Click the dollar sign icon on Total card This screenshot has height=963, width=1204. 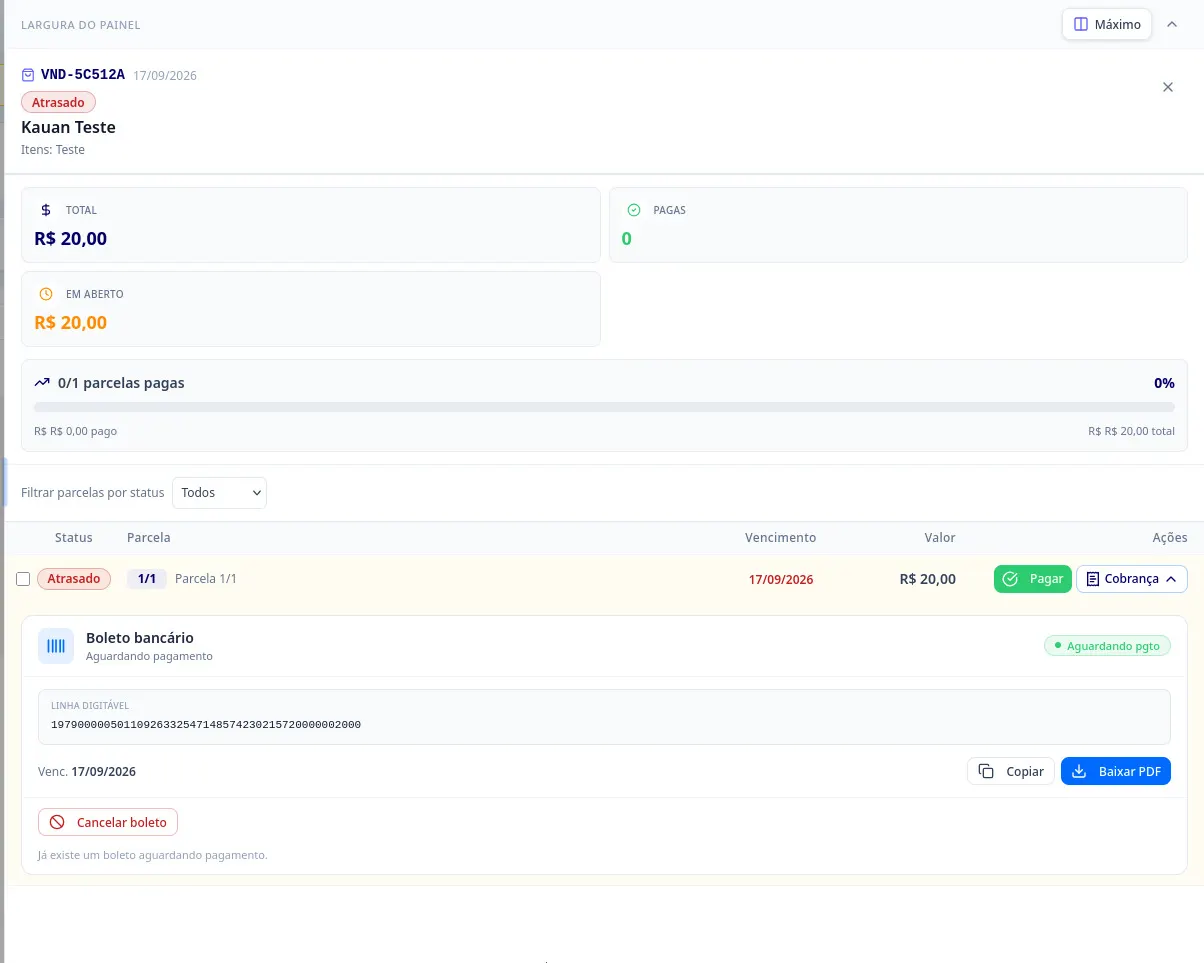coord(46,210)
